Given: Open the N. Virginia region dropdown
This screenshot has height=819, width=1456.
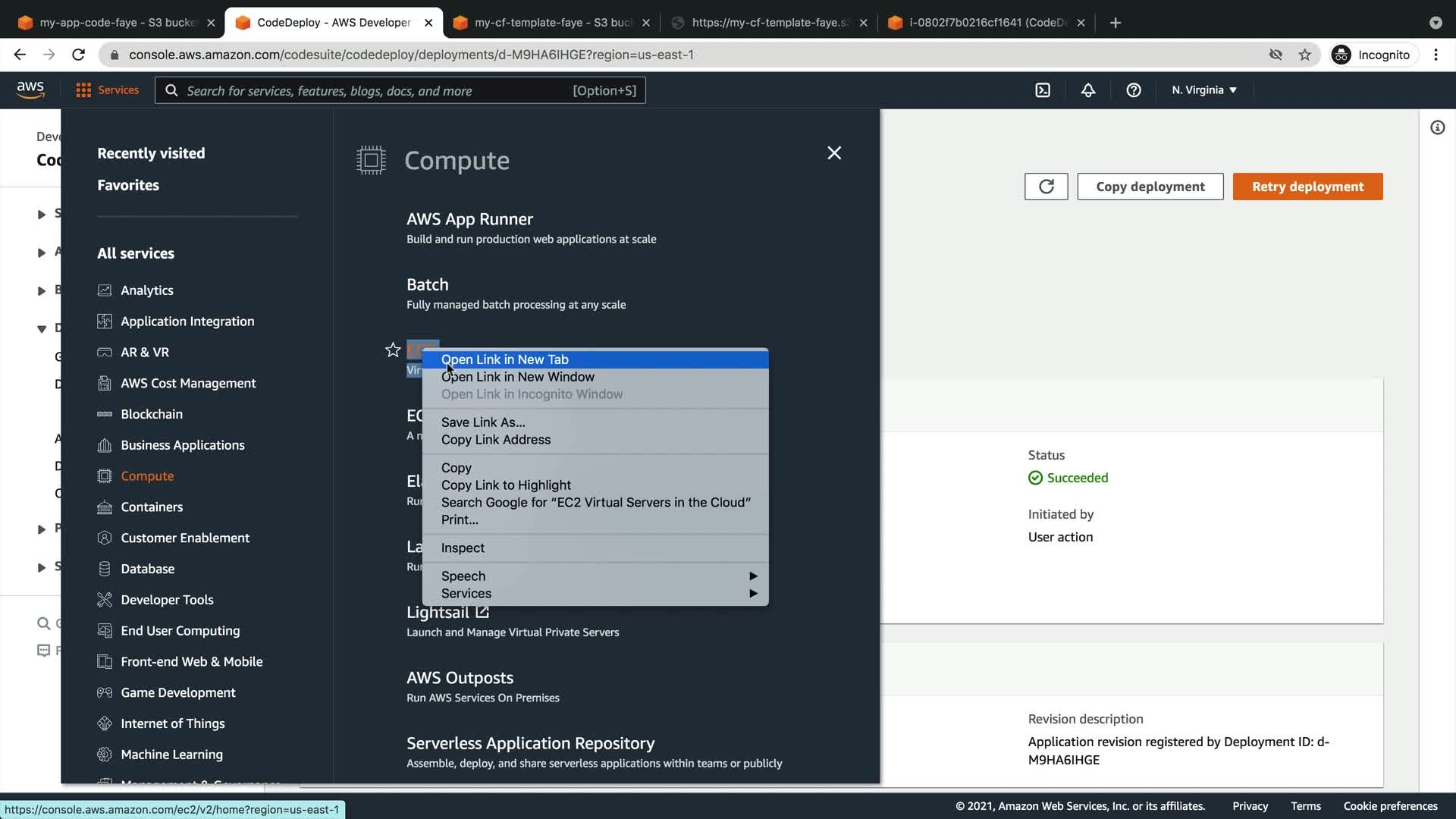Looking at the screenshot, I should click(1203, 90).
